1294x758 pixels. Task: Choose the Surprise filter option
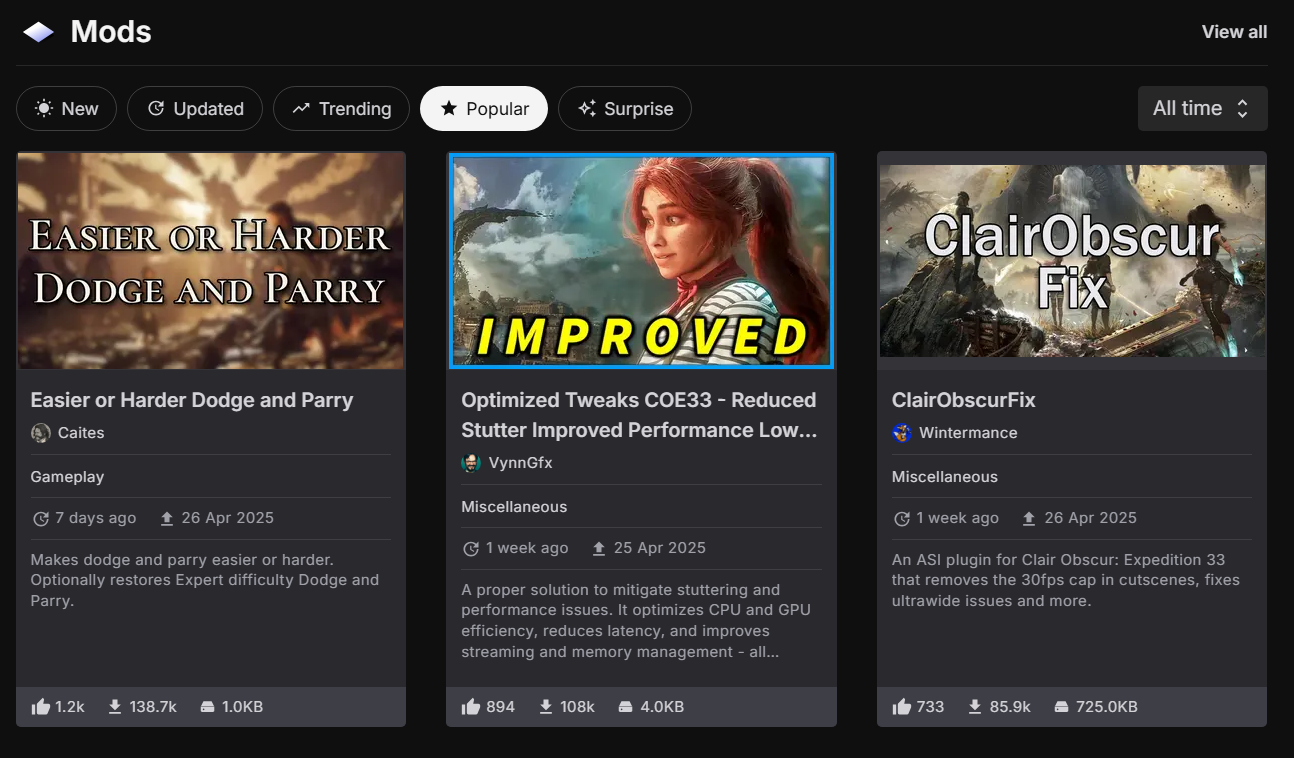[625, 109]
